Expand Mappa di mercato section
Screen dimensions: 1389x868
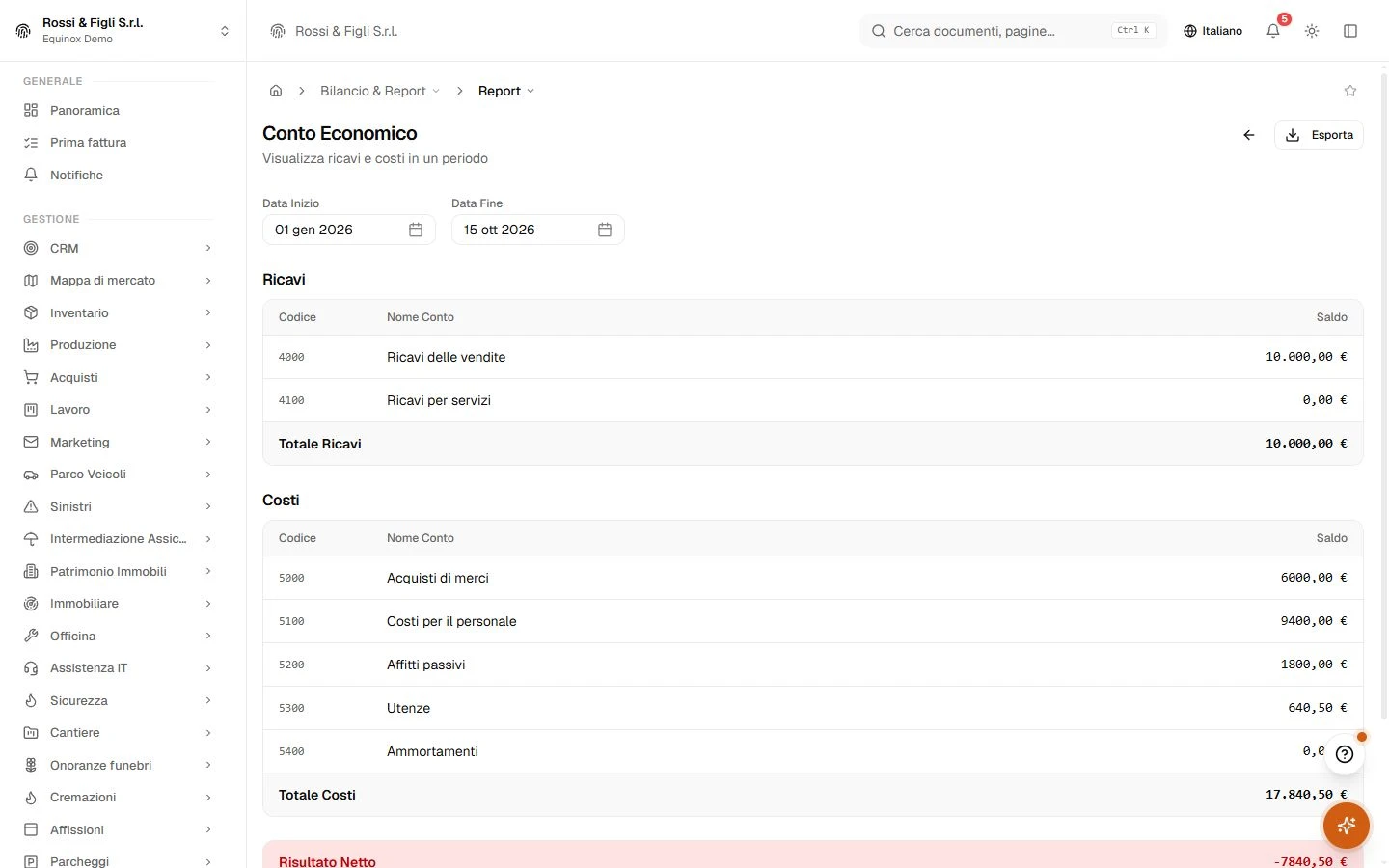pos(119,281)
